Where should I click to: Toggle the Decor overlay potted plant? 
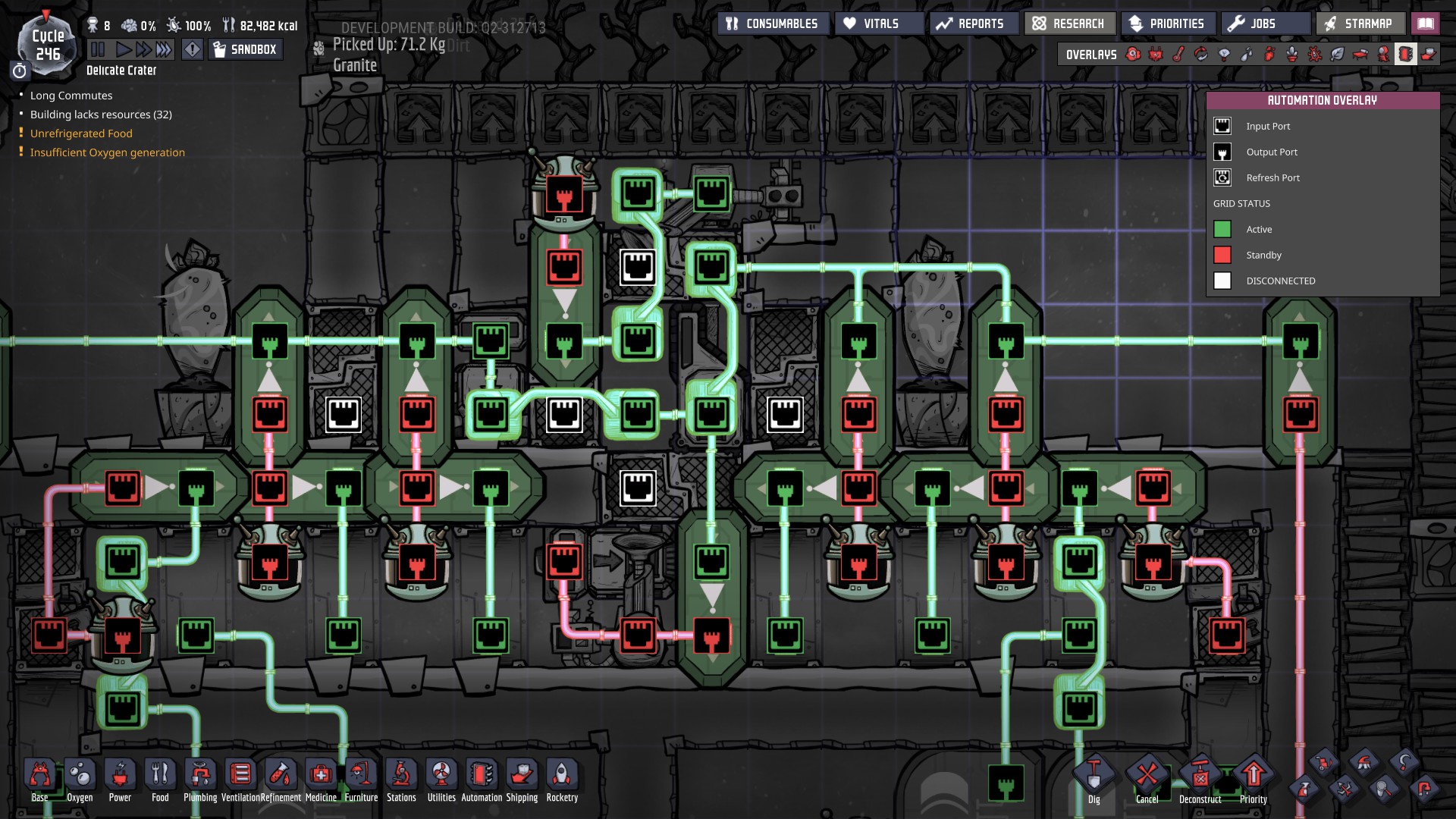tap(1292, 54)
